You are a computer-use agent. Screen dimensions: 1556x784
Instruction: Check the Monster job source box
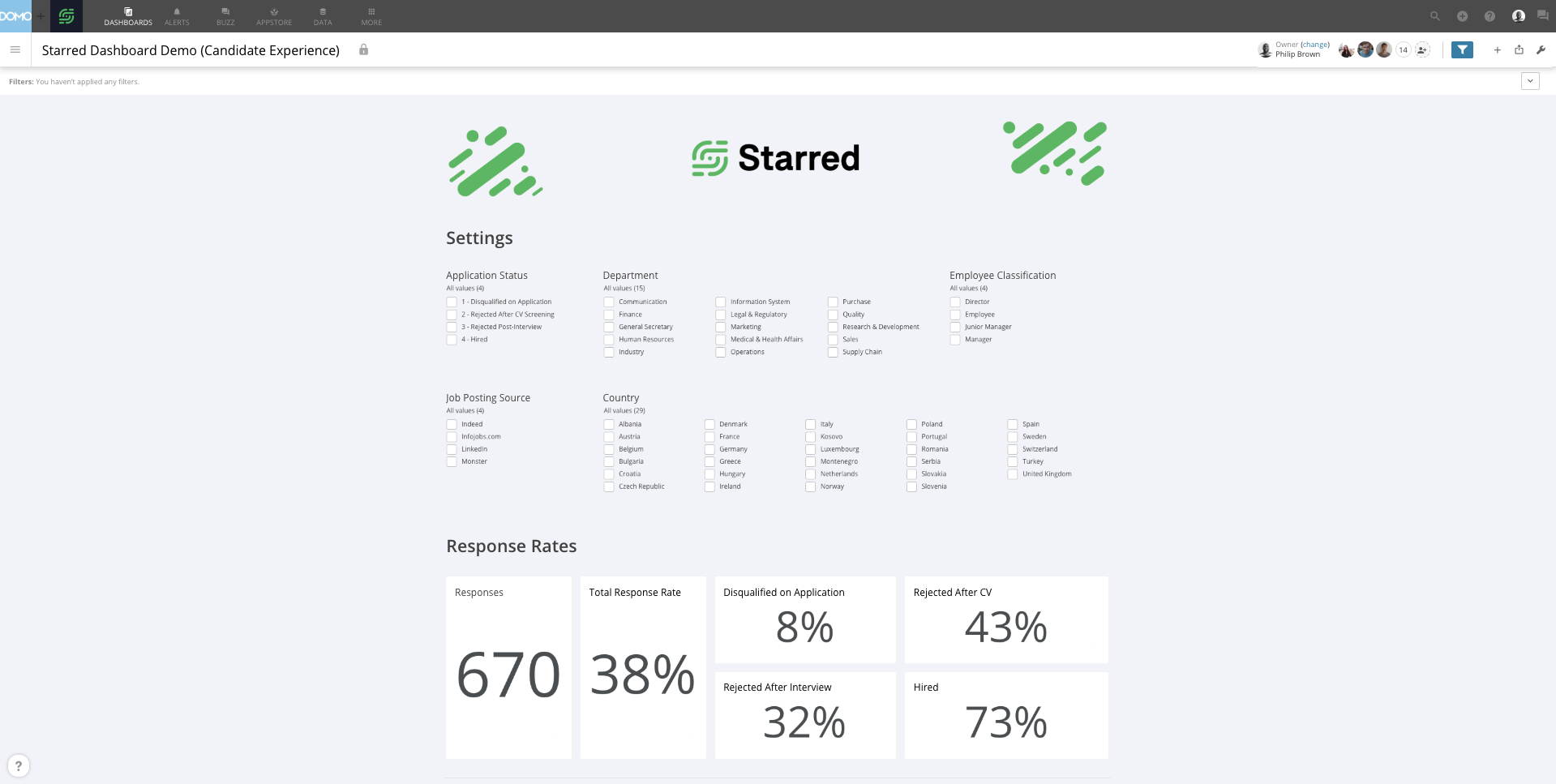click(452, 462)
